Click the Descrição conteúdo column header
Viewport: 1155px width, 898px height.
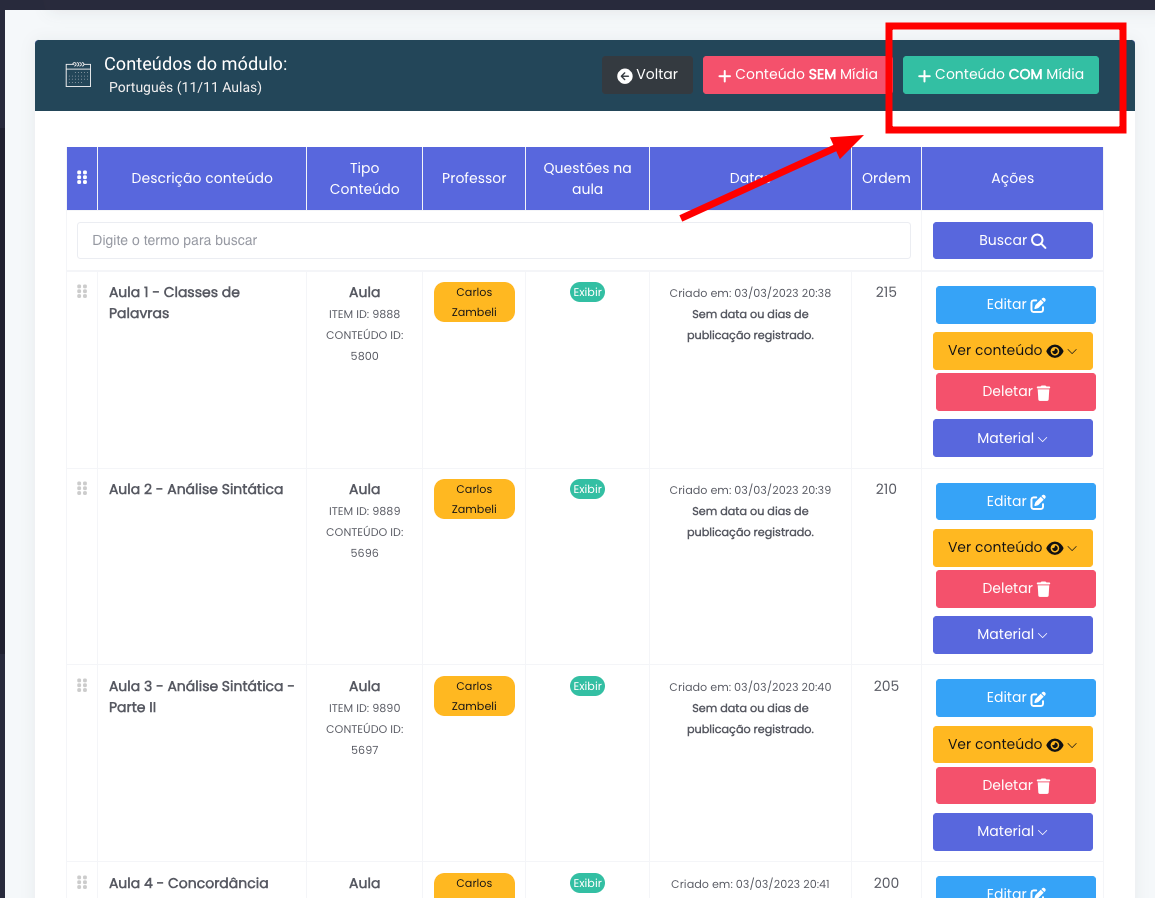202,178
